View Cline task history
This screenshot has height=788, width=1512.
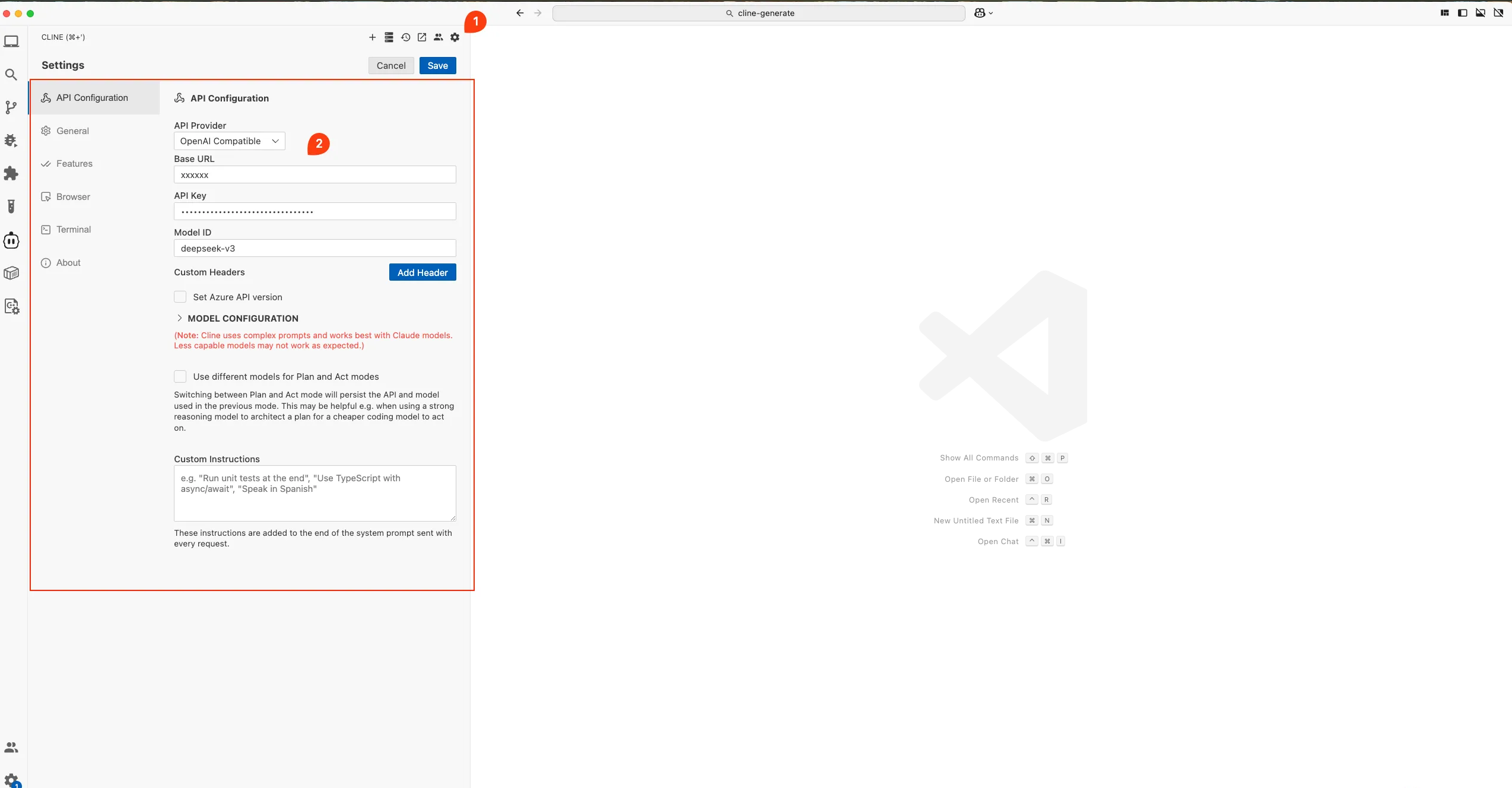(x=406, y=37)
